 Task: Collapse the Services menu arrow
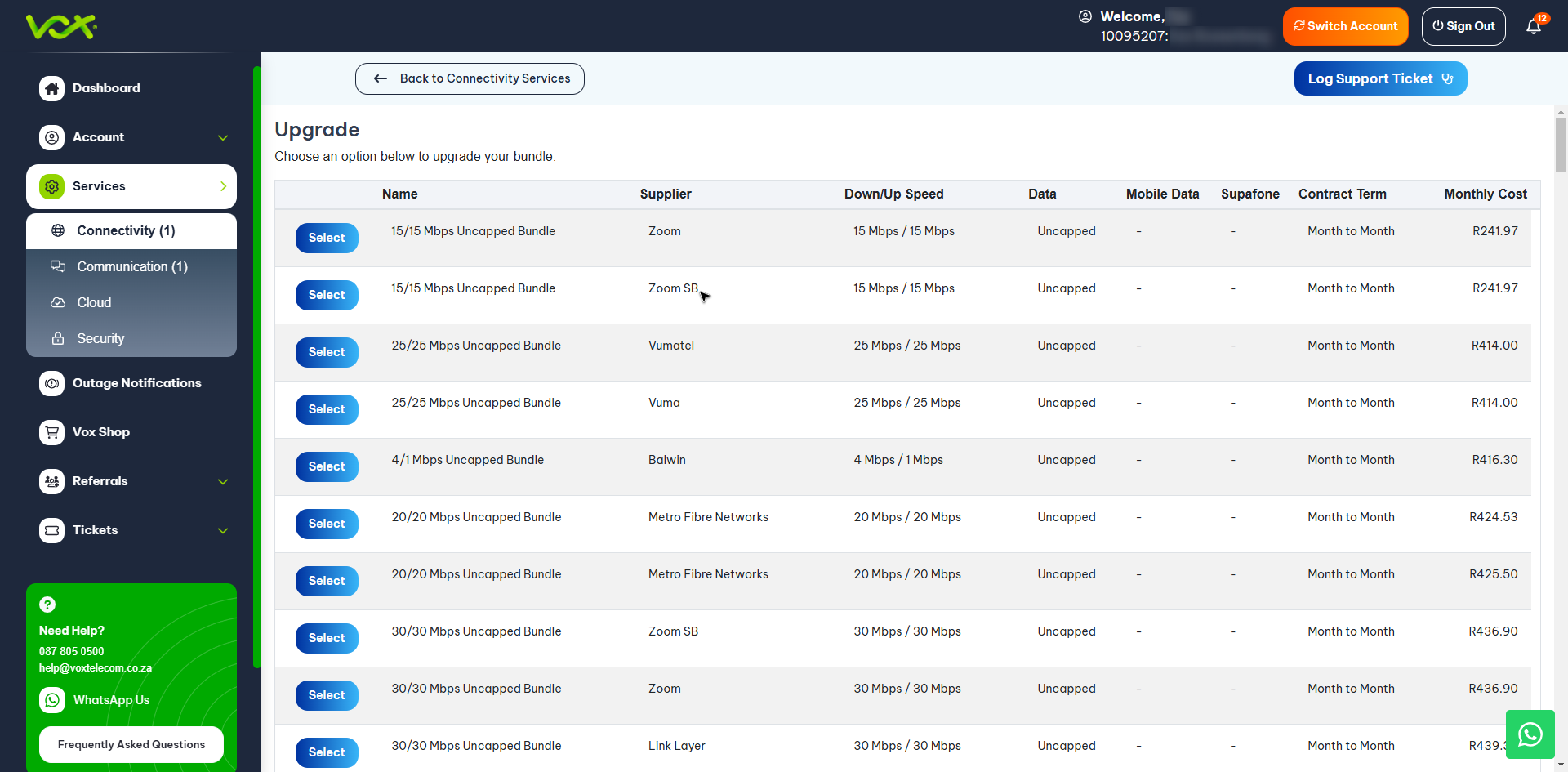click(x=223, y=186)
